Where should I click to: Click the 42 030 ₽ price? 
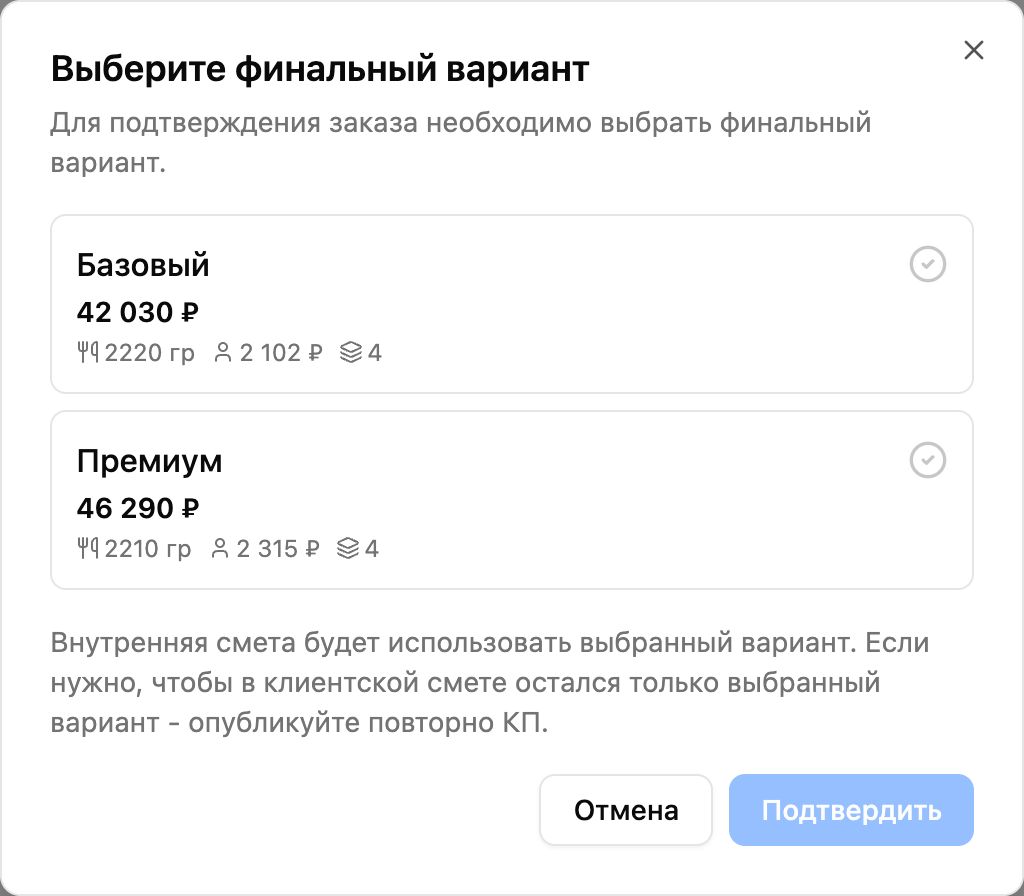click(138, 312)
